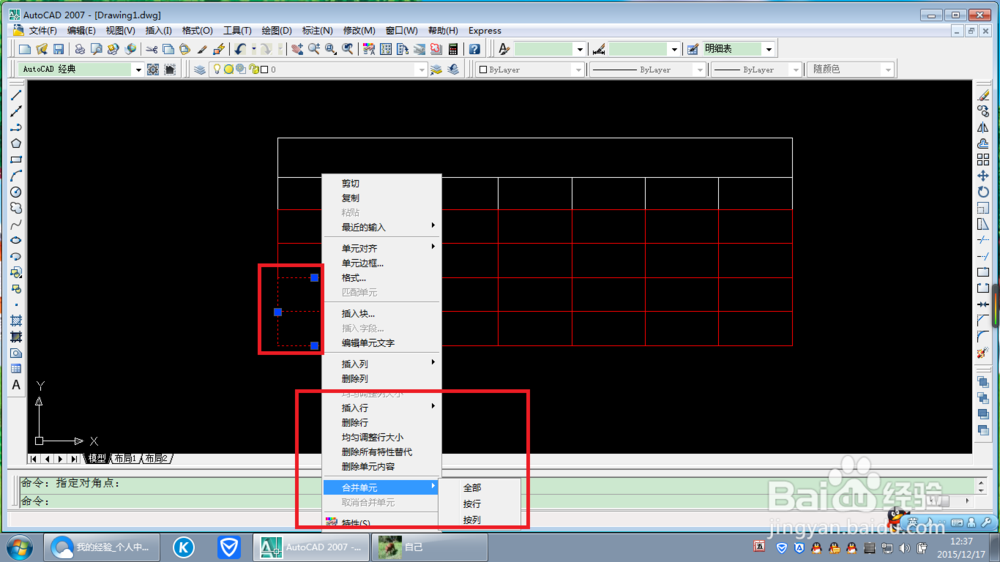The image size is (1000, 562).
Task: Select the Multiline Text A tool
Action: pyautogui.click(x=16, y=385)
